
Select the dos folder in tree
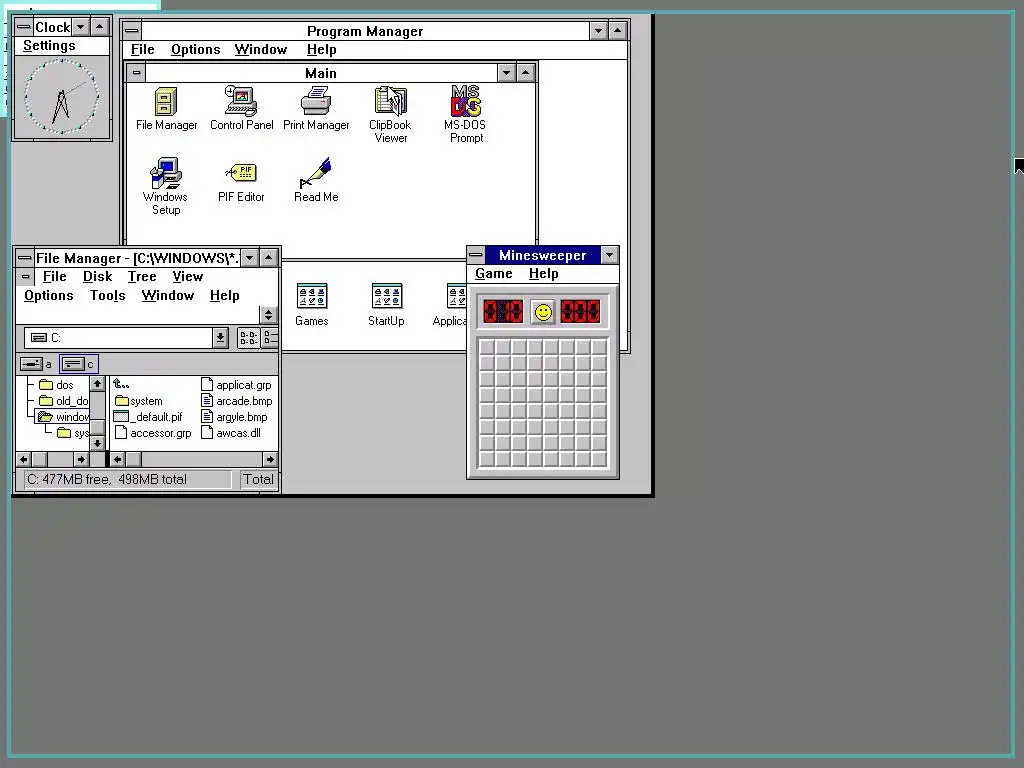(56, 385)
